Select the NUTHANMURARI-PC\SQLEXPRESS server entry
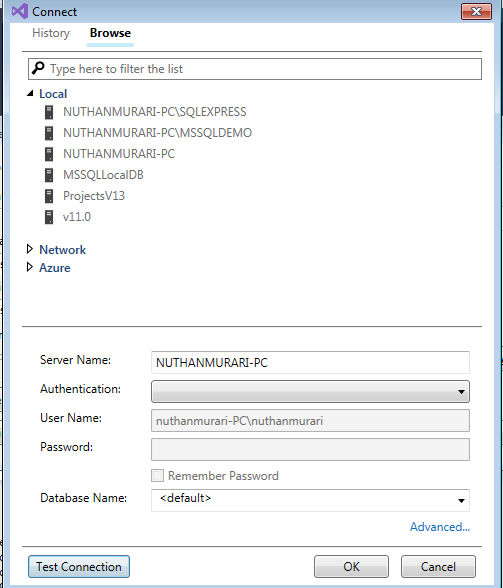The image size is (503, 588). 155,112
